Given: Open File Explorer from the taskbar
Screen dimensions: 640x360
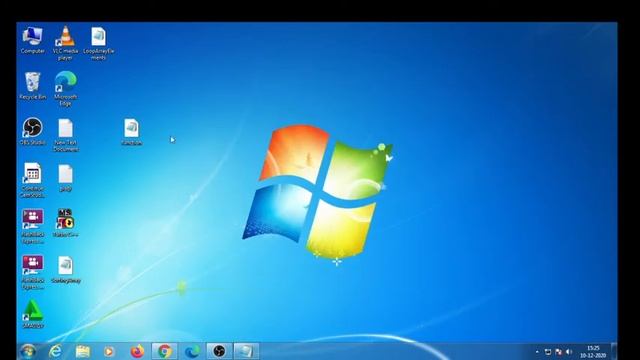Looking at the screenshot, I should 82,351.
